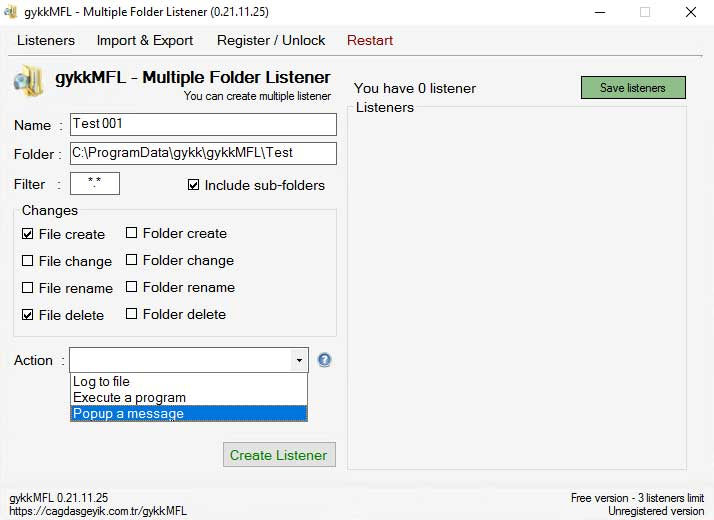Viewport: 714px width, 520px height.
Task: Click the gykkMFL folder logo icon
Action: pyautogui.click(x=27, y=83)
